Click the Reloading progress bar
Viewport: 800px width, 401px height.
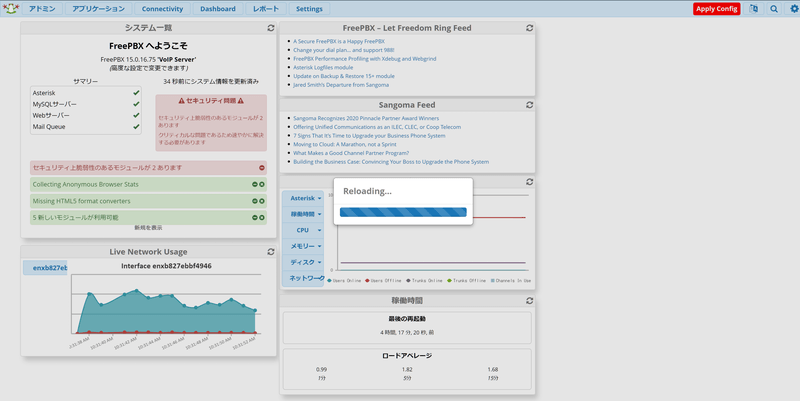[403, 212]
